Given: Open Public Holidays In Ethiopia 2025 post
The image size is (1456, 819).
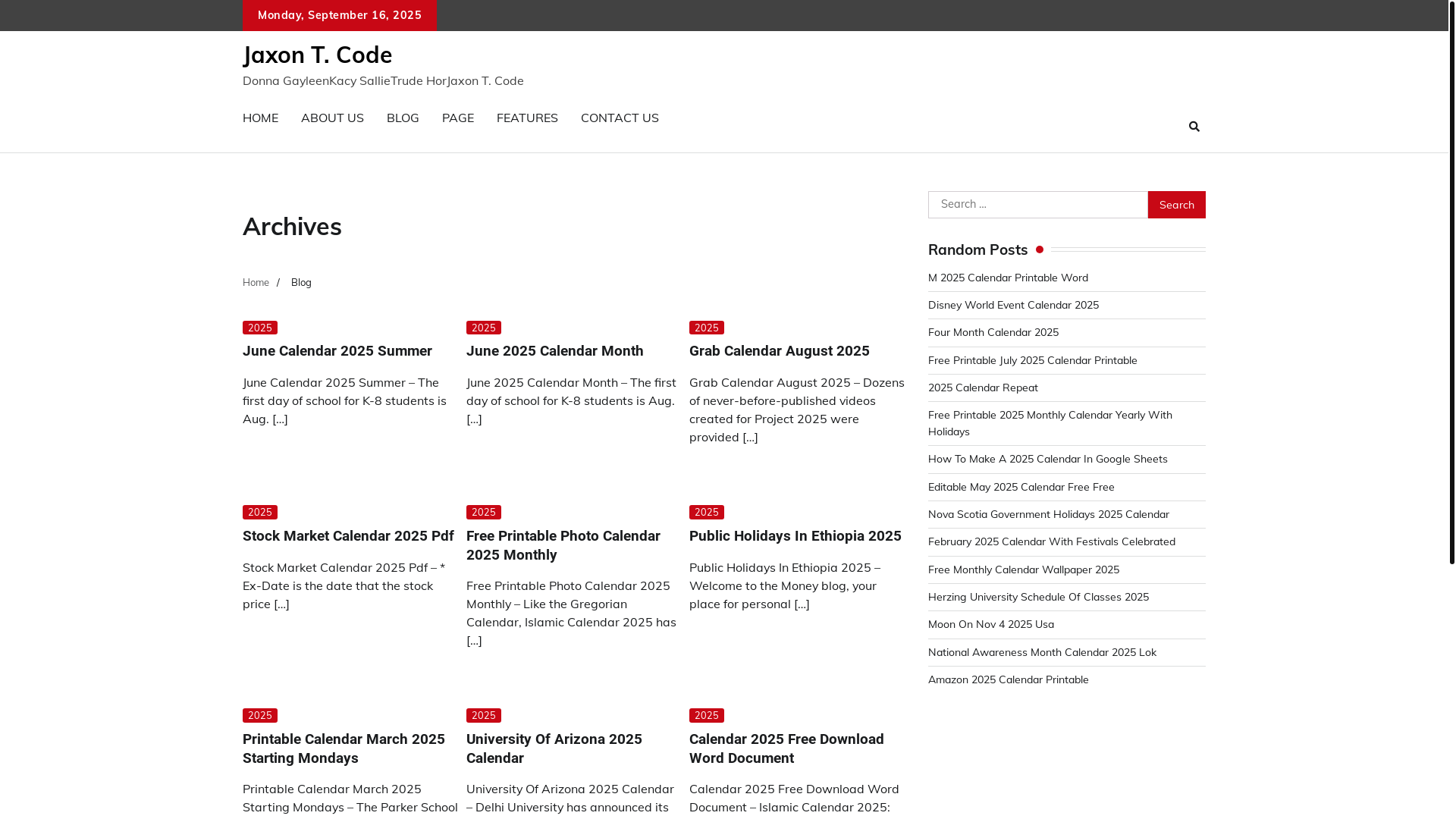Looking at the screenshot, I should pos(795,536).
